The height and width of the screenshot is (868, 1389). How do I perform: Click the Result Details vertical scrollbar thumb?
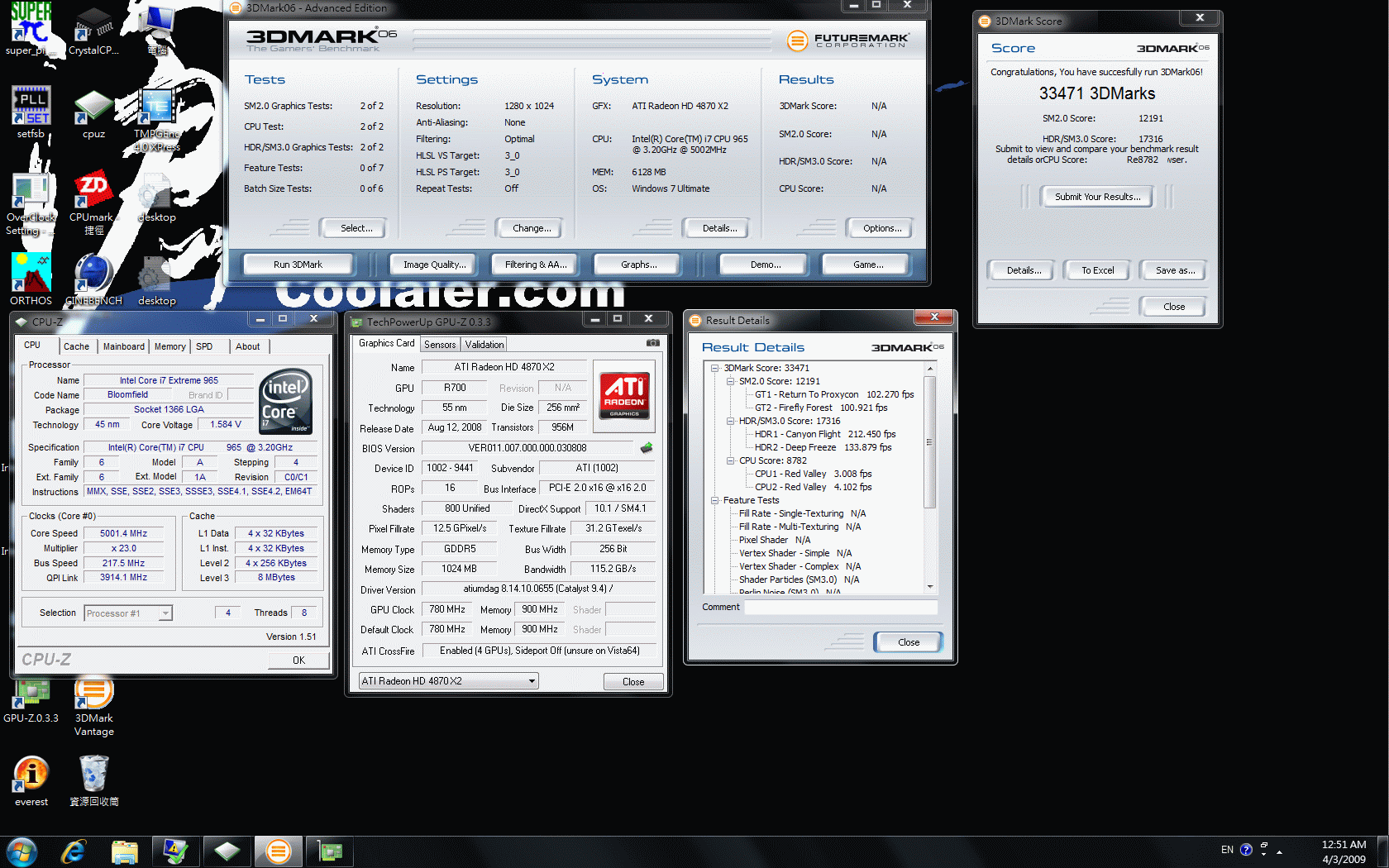coord(930,441)
